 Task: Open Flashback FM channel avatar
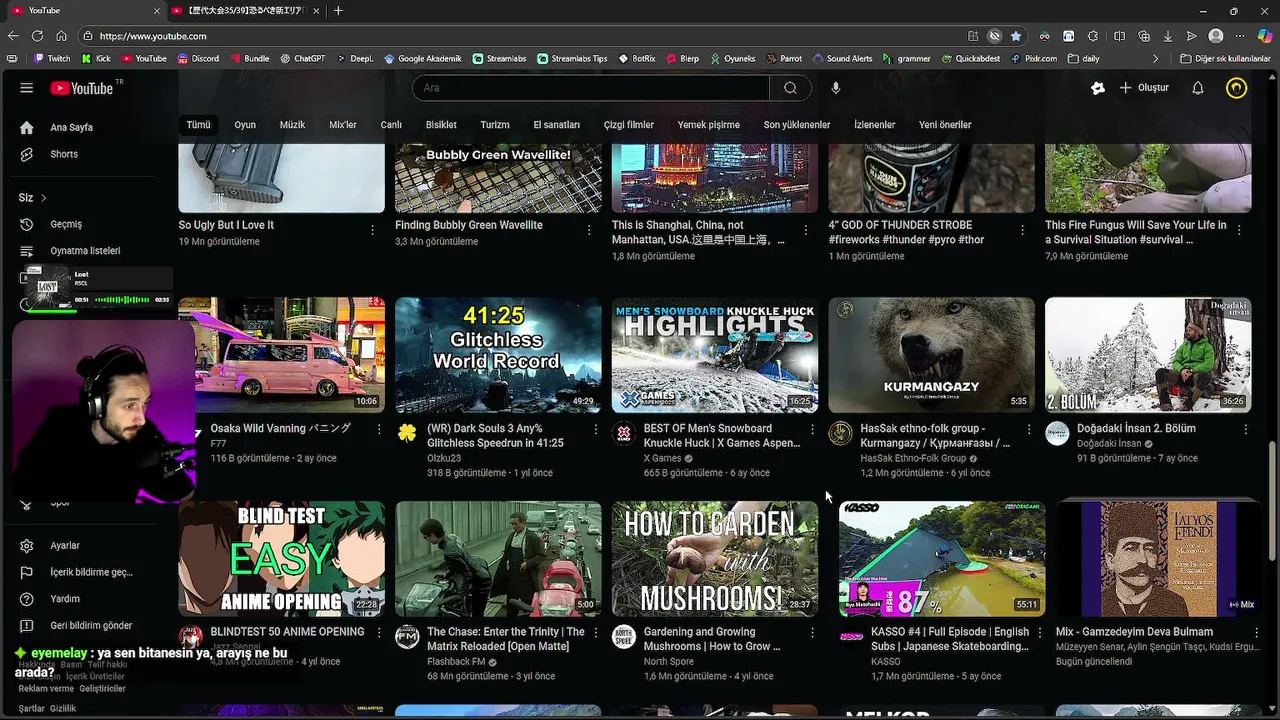407,637
